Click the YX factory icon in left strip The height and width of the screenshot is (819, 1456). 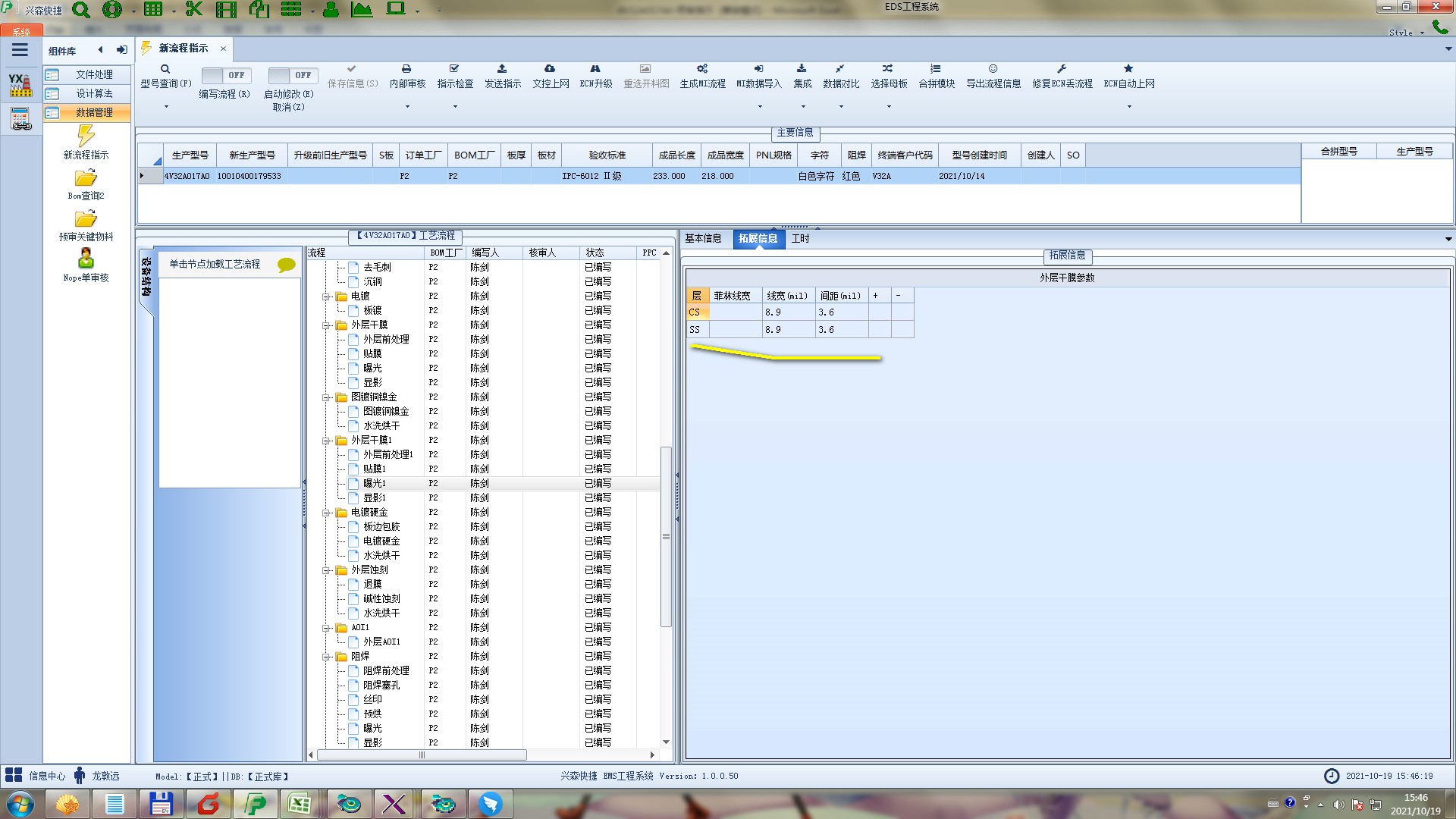20,85
